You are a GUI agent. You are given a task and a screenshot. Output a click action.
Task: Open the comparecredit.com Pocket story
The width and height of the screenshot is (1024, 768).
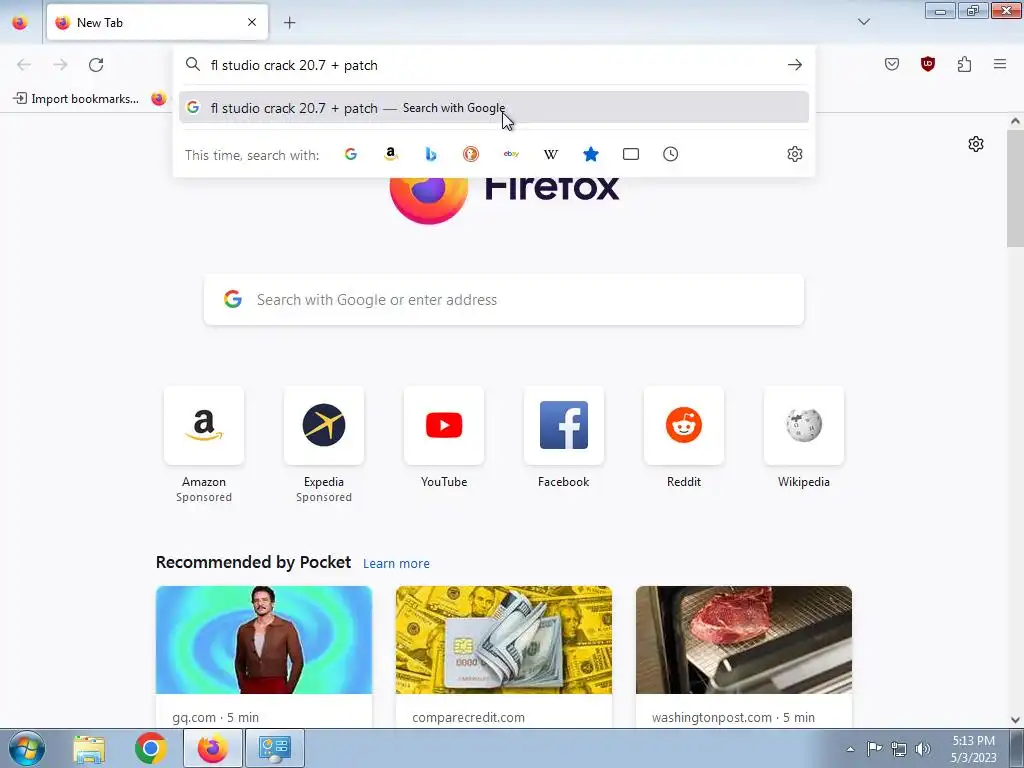504,656
